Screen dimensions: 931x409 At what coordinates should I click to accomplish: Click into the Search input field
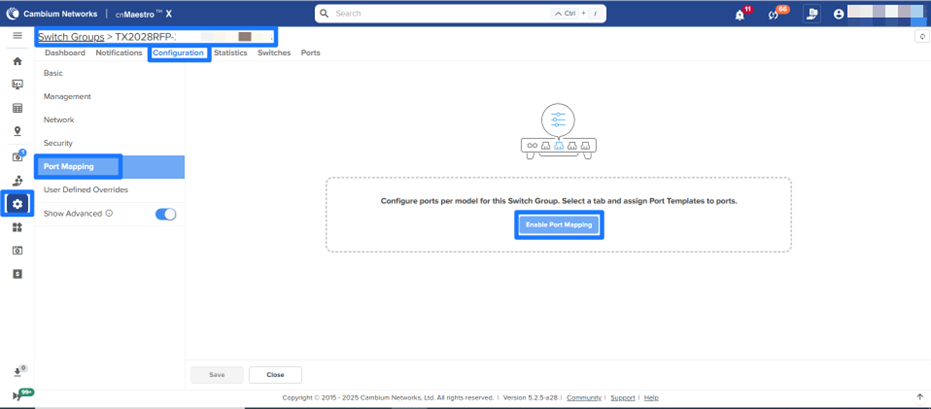tap(440, 14)
